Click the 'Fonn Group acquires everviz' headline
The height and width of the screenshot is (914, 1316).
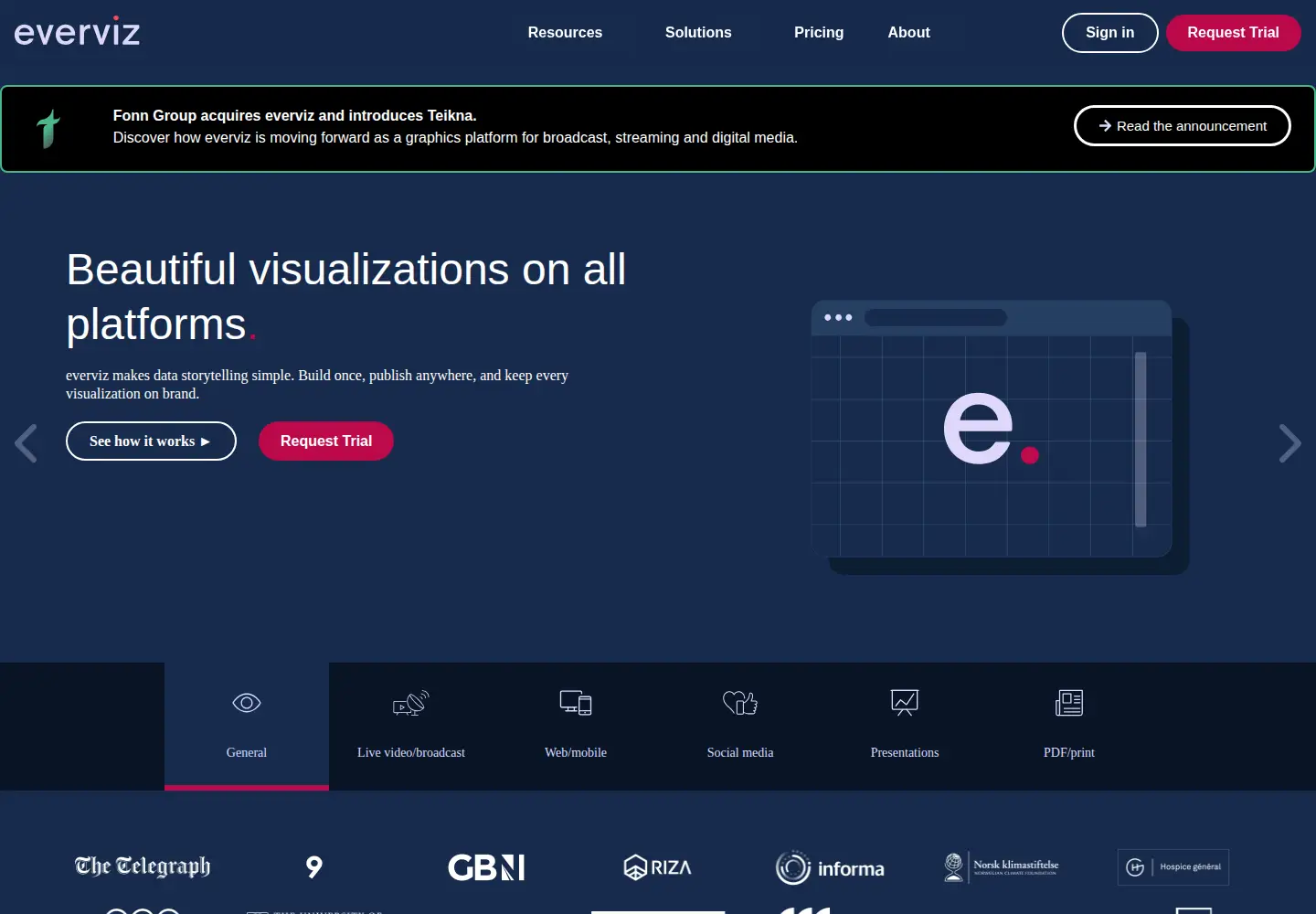[294, 115]
